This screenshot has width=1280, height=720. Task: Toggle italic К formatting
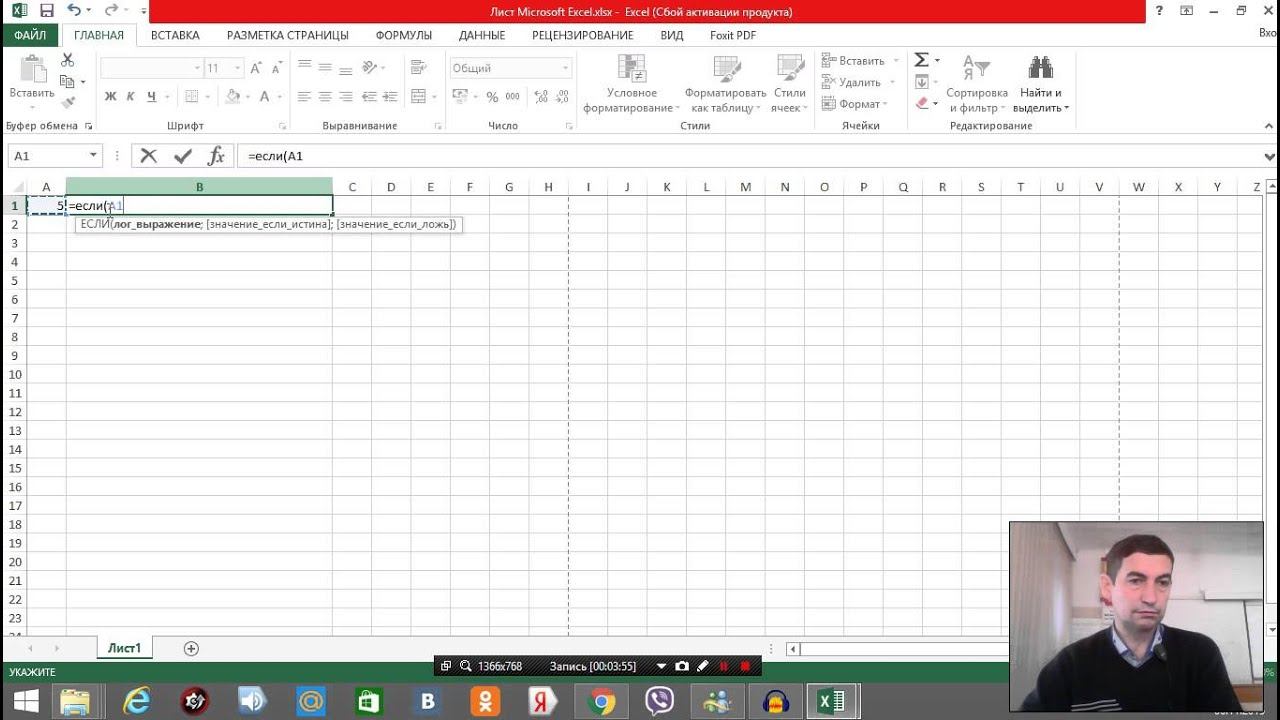[131, 97]
